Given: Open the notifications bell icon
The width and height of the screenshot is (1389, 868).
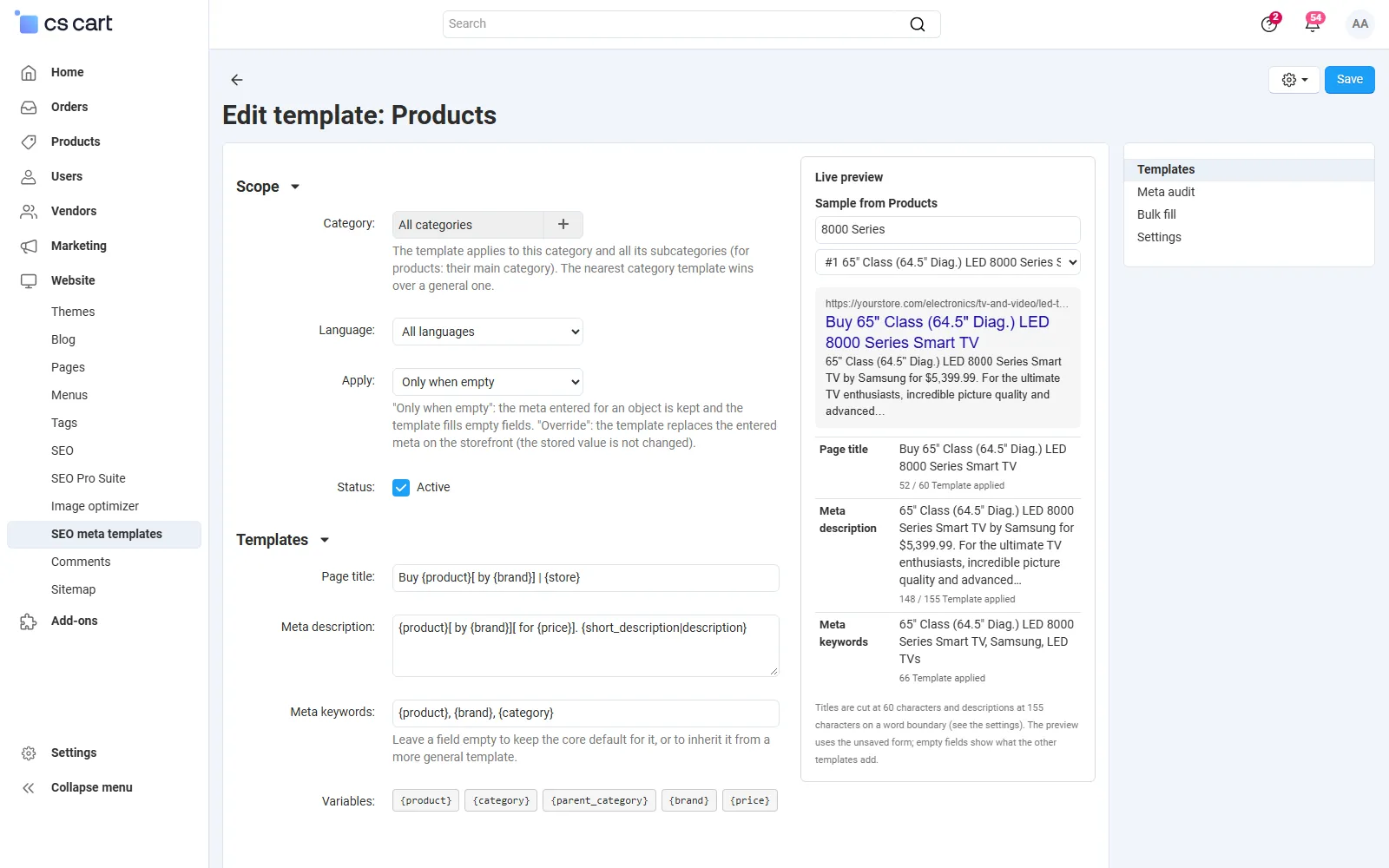Looking at the screenshot, I should 1313,23.
